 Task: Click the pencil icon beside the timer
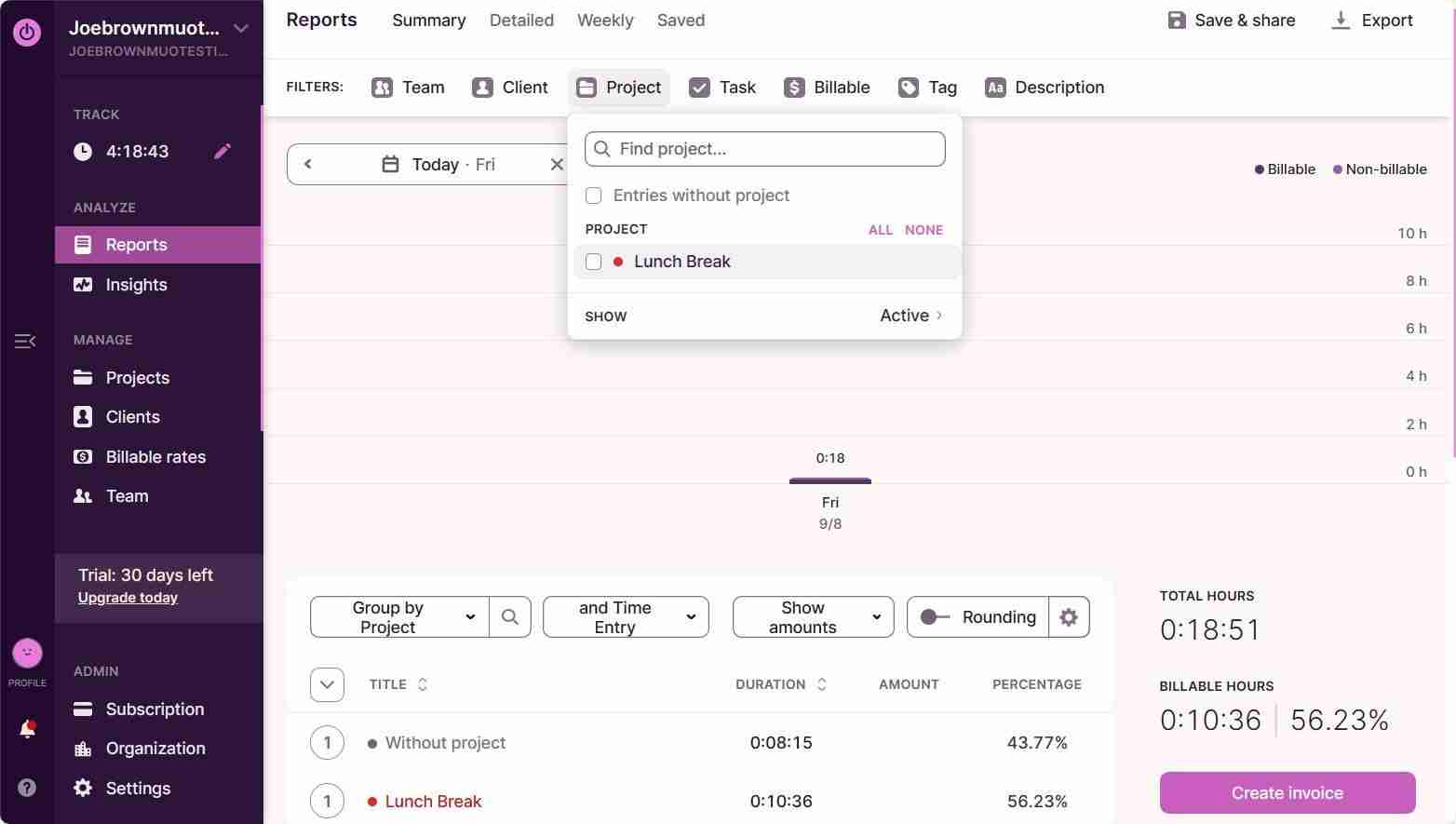(222, 151)
